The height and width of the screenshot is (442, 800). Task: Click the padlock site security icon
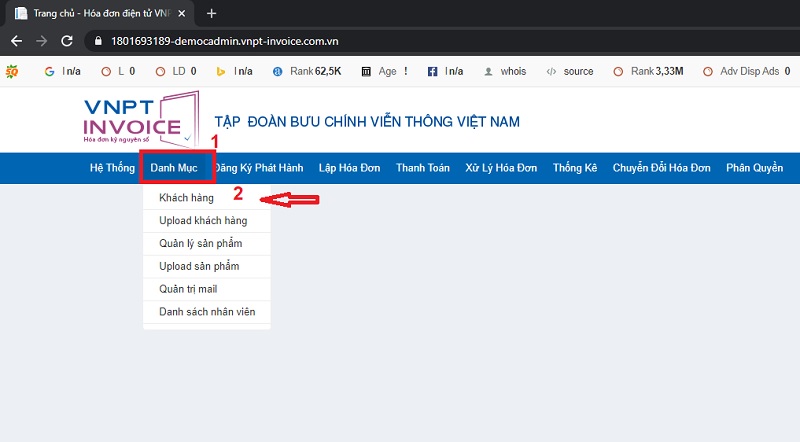pyautogui.click(x=98, y=41)
